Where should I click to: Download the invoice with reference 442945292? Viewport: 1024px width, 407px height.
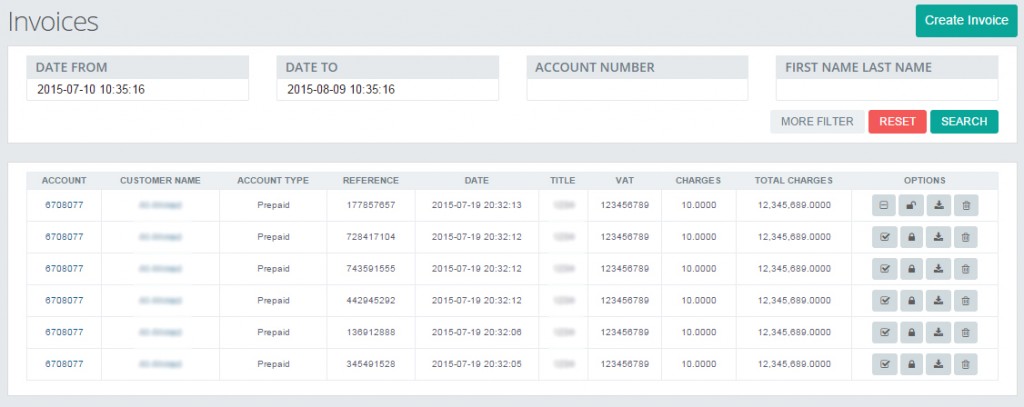tap(938, 301)
